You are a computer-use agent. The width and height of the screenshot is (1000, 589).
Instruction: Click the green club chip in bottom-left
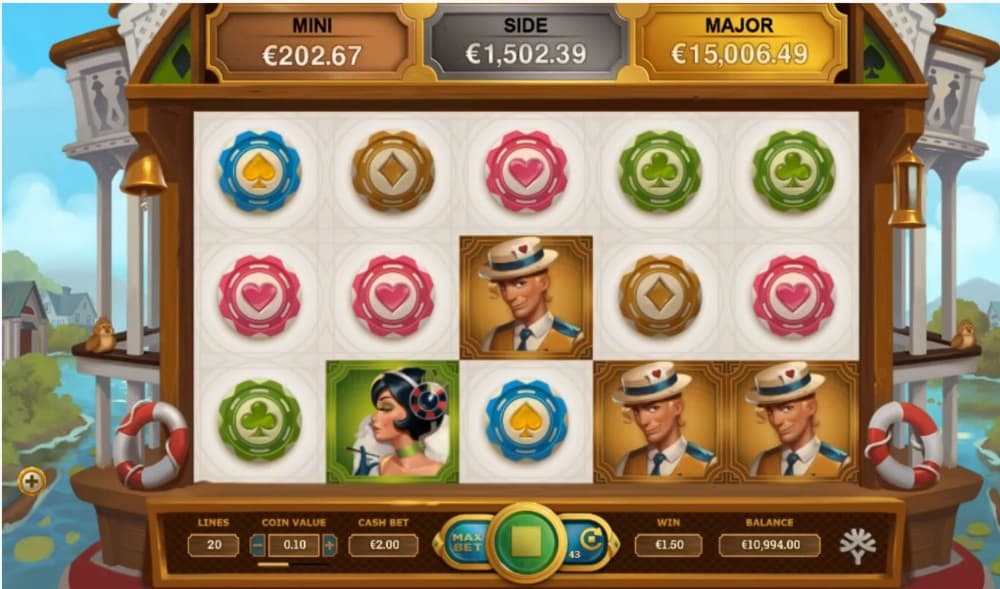point(259,420)
